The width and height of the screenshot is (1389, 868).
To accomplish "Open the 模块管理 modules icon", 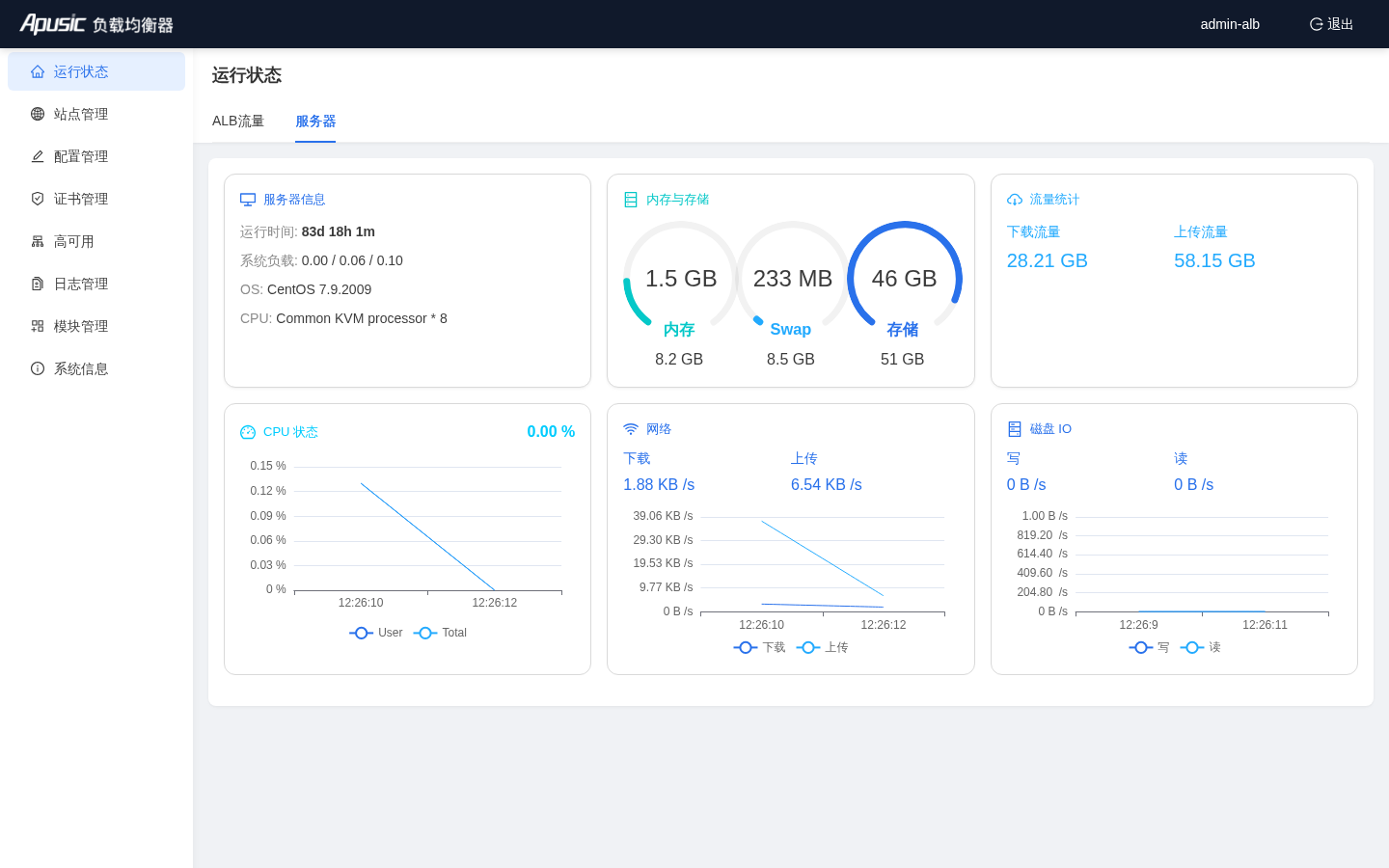I will click(38, 326).
